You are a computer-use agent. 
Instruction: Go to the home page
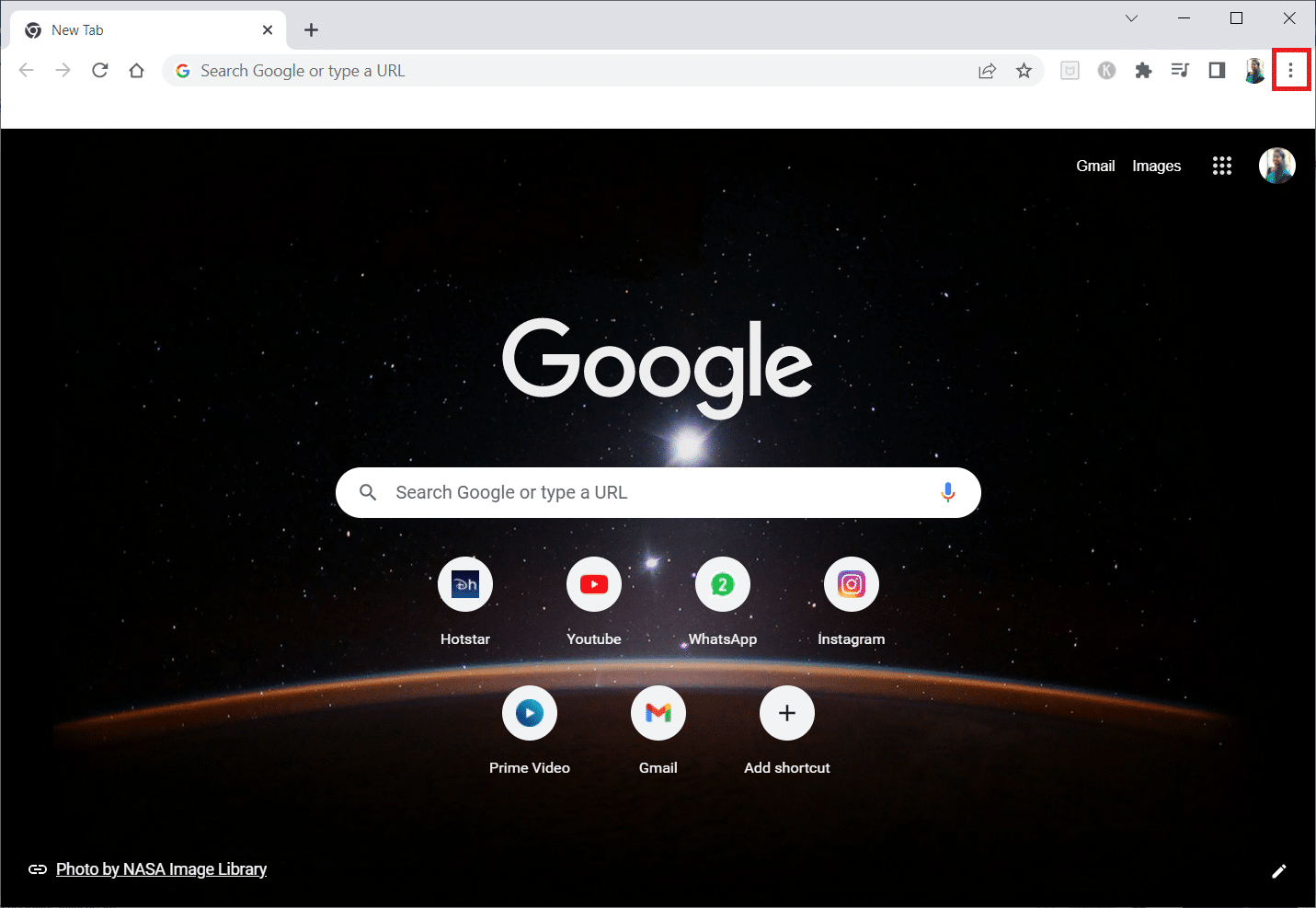[x=136, y=71]
